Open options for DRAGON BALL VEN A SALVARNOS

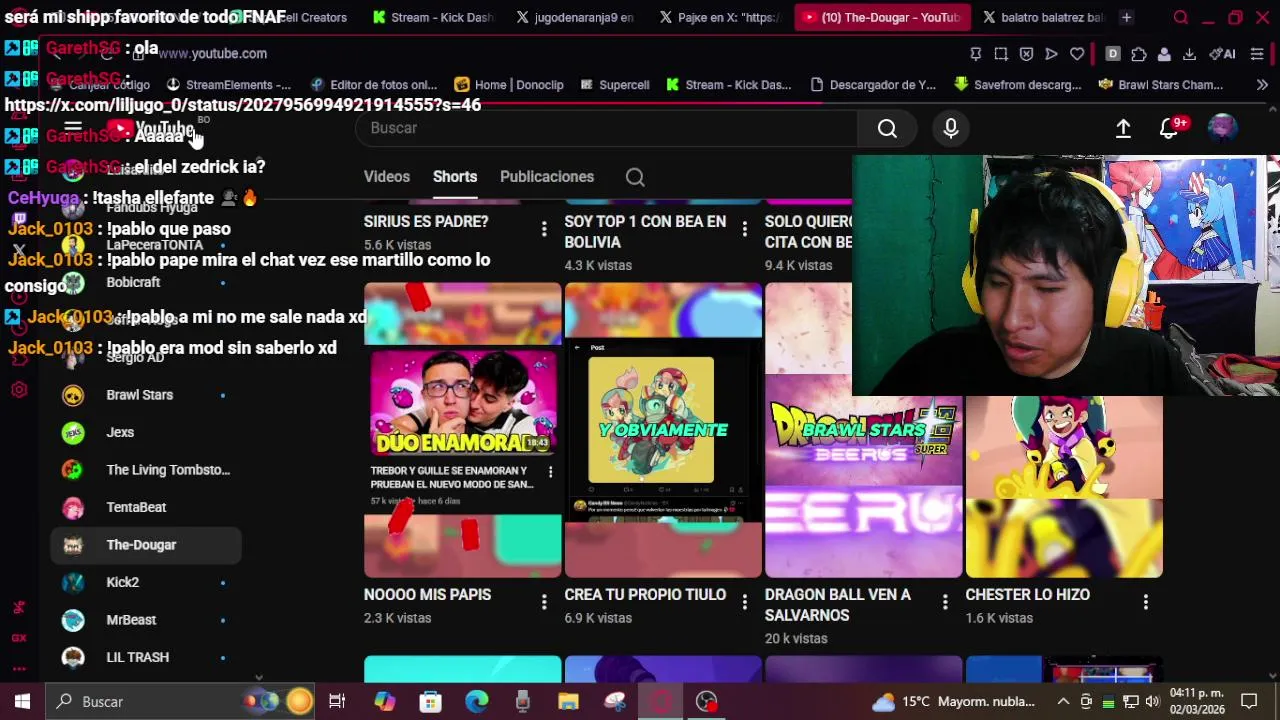coord(945,602)
